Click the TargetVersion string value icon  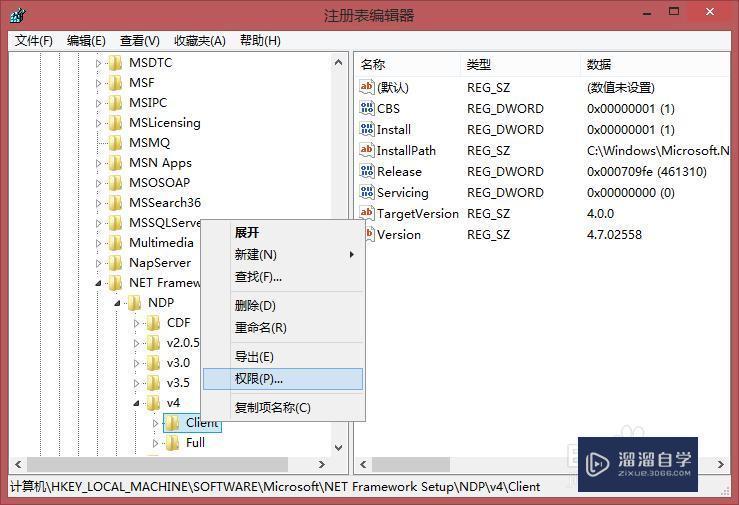click(367, 213)
